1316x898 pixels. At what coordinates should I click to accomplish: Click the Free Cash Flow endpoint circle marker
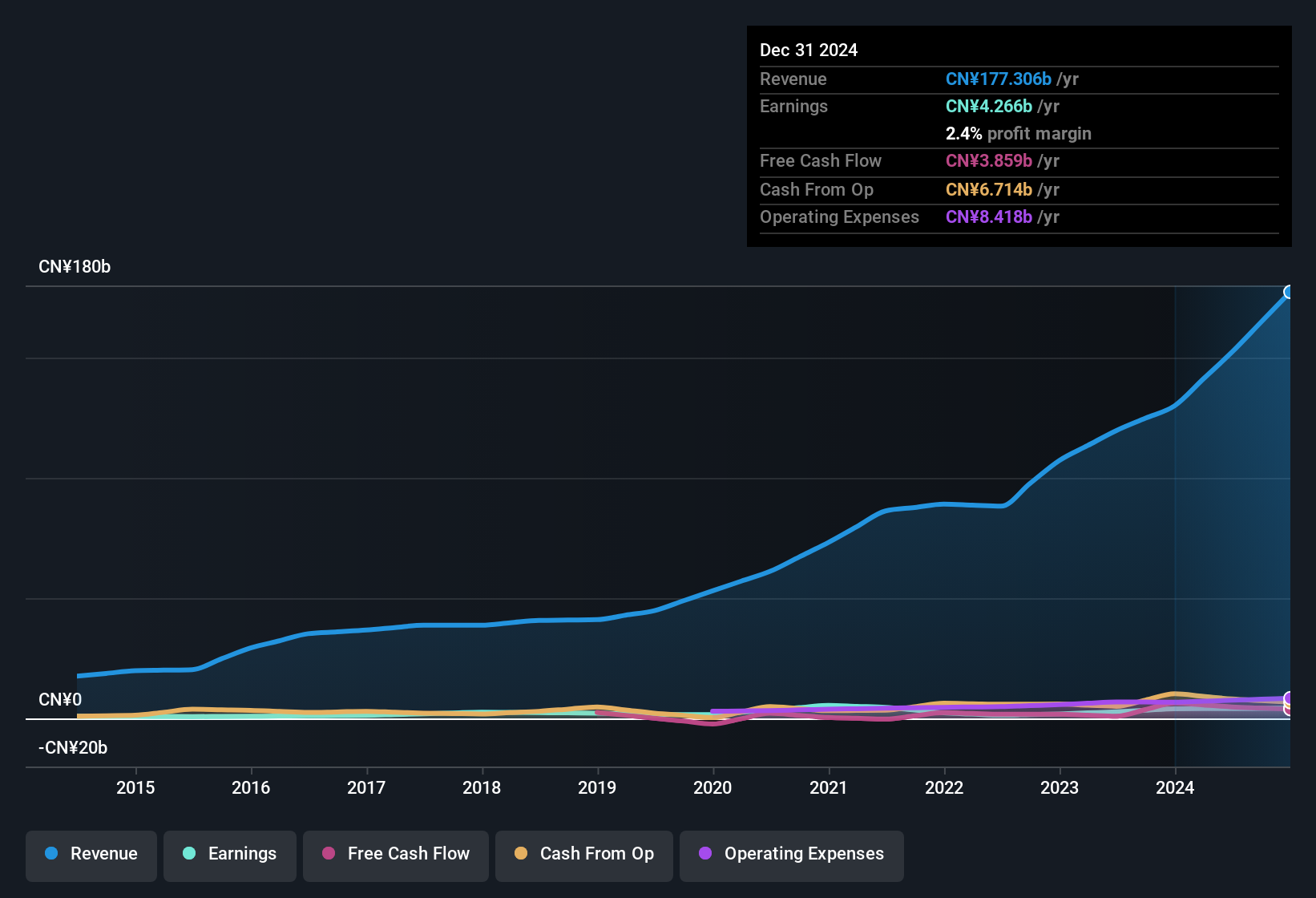pos(1288,711)
